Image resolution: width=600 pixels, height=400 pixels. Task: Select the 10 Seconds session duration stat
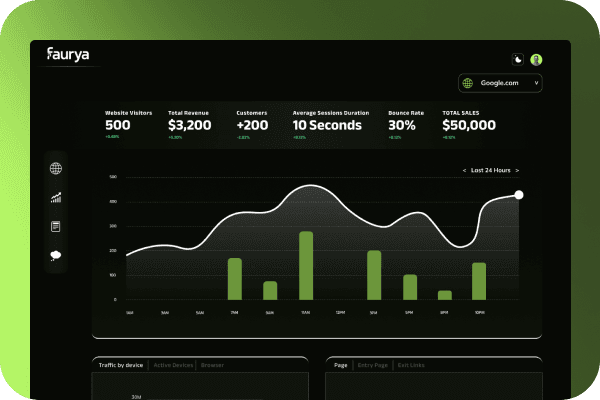coord(331,124)
